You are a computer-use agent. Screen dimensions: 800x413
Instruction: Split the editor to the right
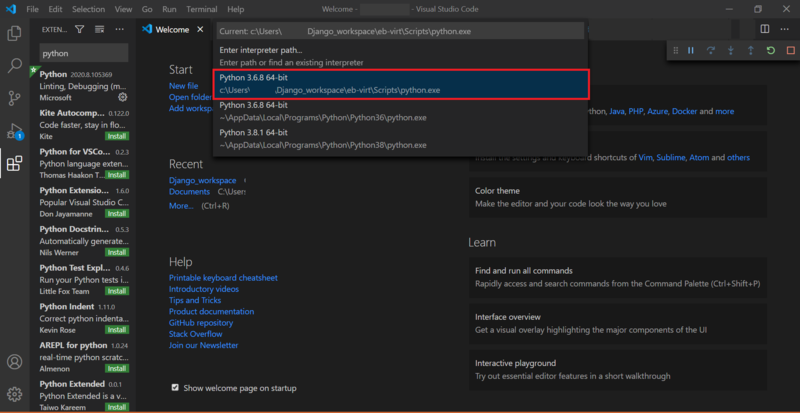pos(765,29)
